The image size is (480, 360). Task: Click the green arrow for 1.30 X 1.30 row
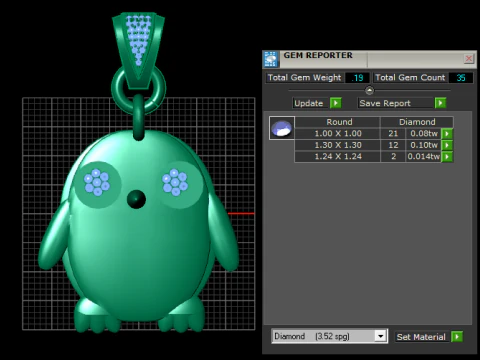coord(447,145)
